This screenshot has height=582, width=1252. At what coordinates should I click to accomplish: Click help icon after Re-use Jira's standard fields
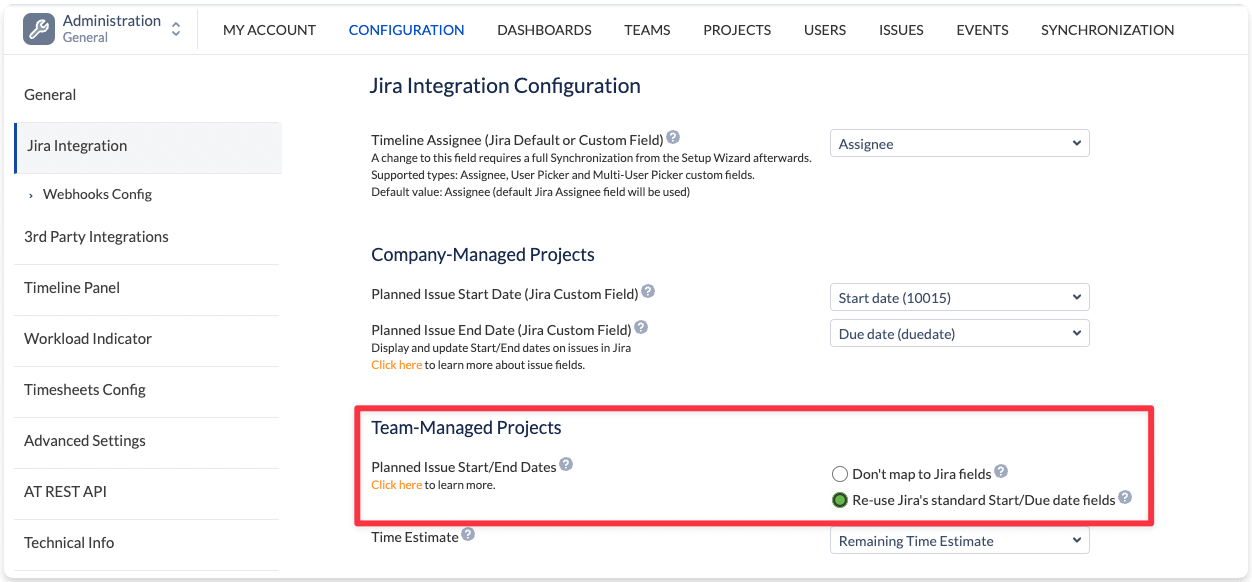[x=1125, y=497]
